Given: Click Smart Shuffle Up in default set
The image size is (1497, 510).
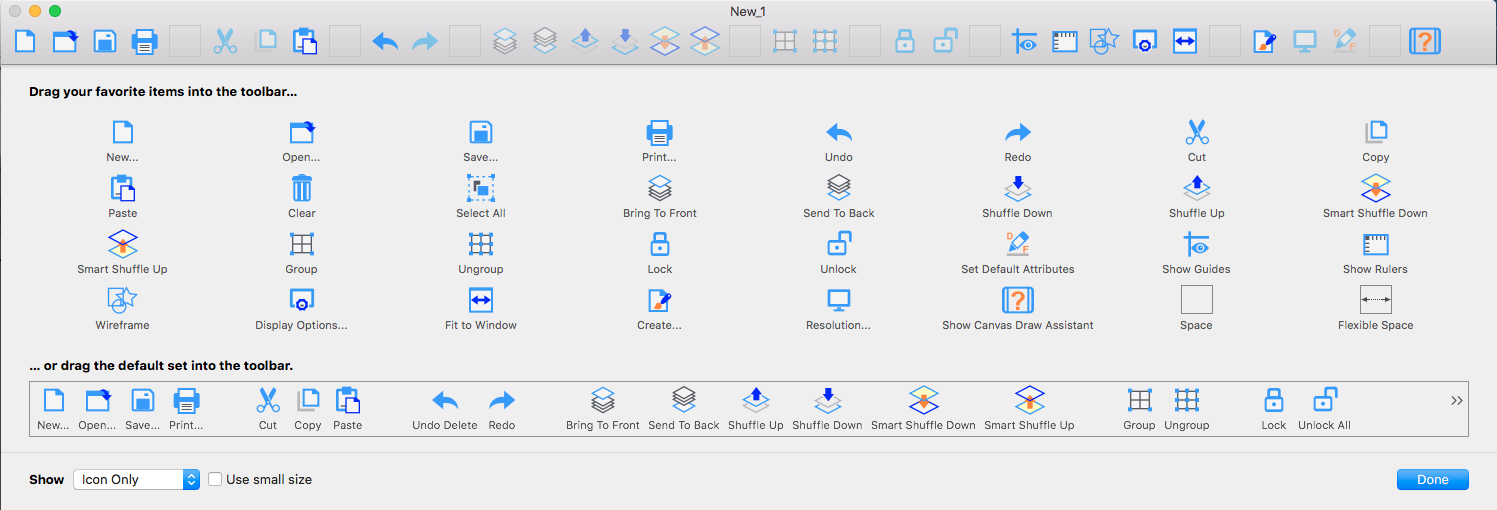Looking at the screenshot, I should [1029, 409].
